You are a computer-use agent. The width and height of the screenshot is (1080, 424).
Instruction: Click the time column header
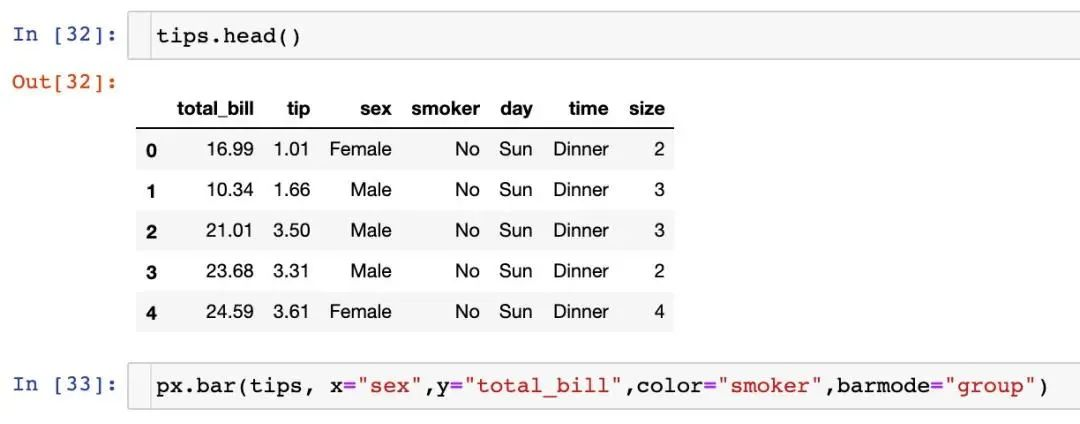click(588, 109)
